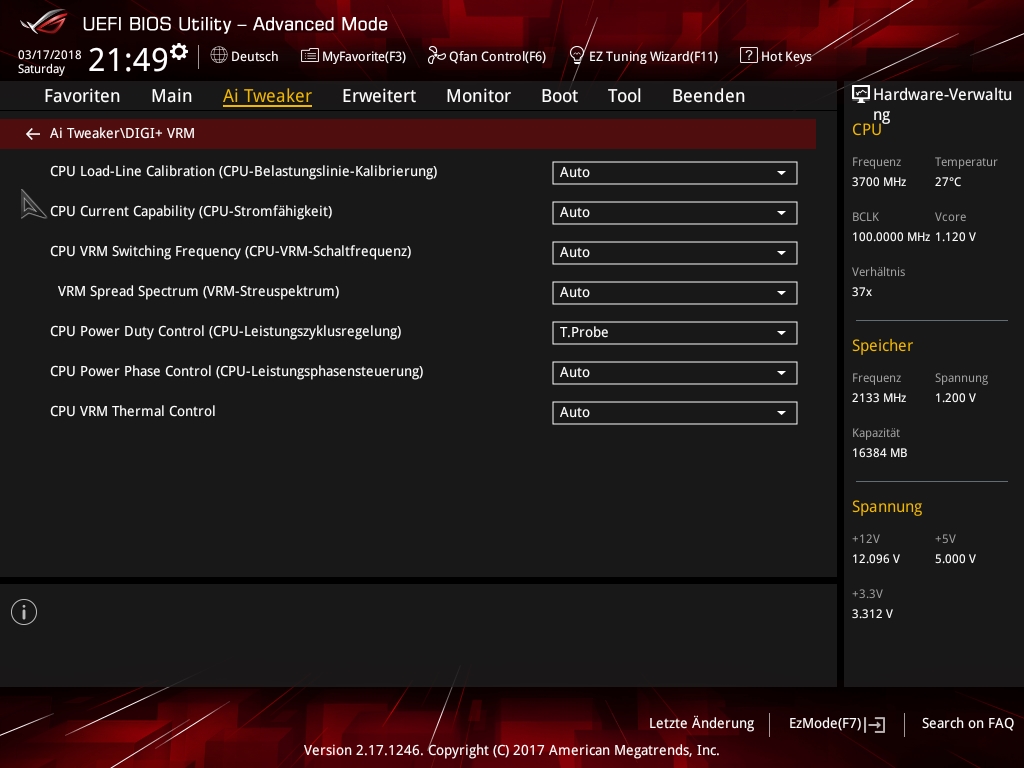
Task: Open CPU Current Capability dropdown
Action: point(675,213)
